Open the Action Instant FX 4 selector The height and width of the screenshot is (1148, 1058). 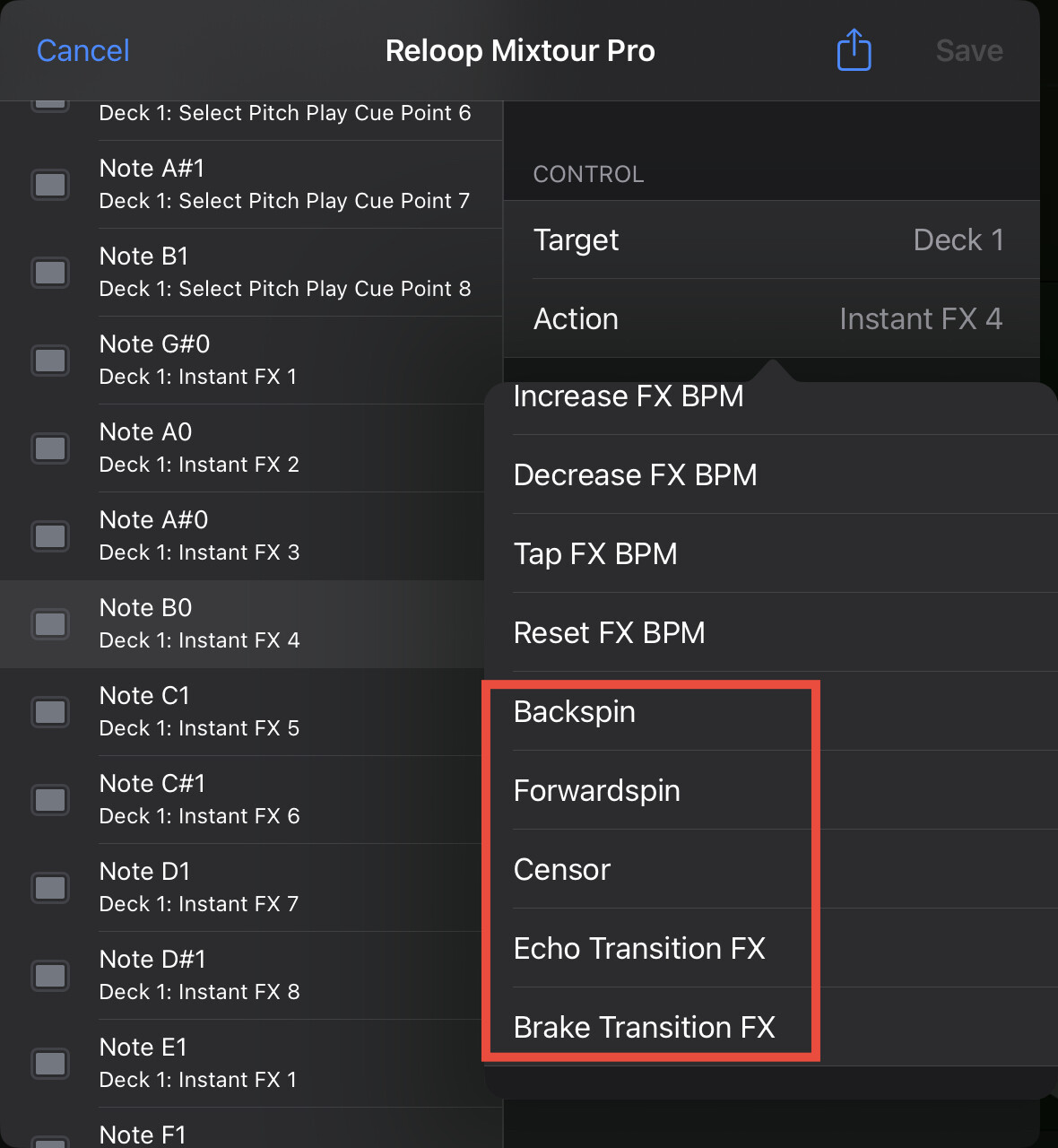tap(771, 318)
